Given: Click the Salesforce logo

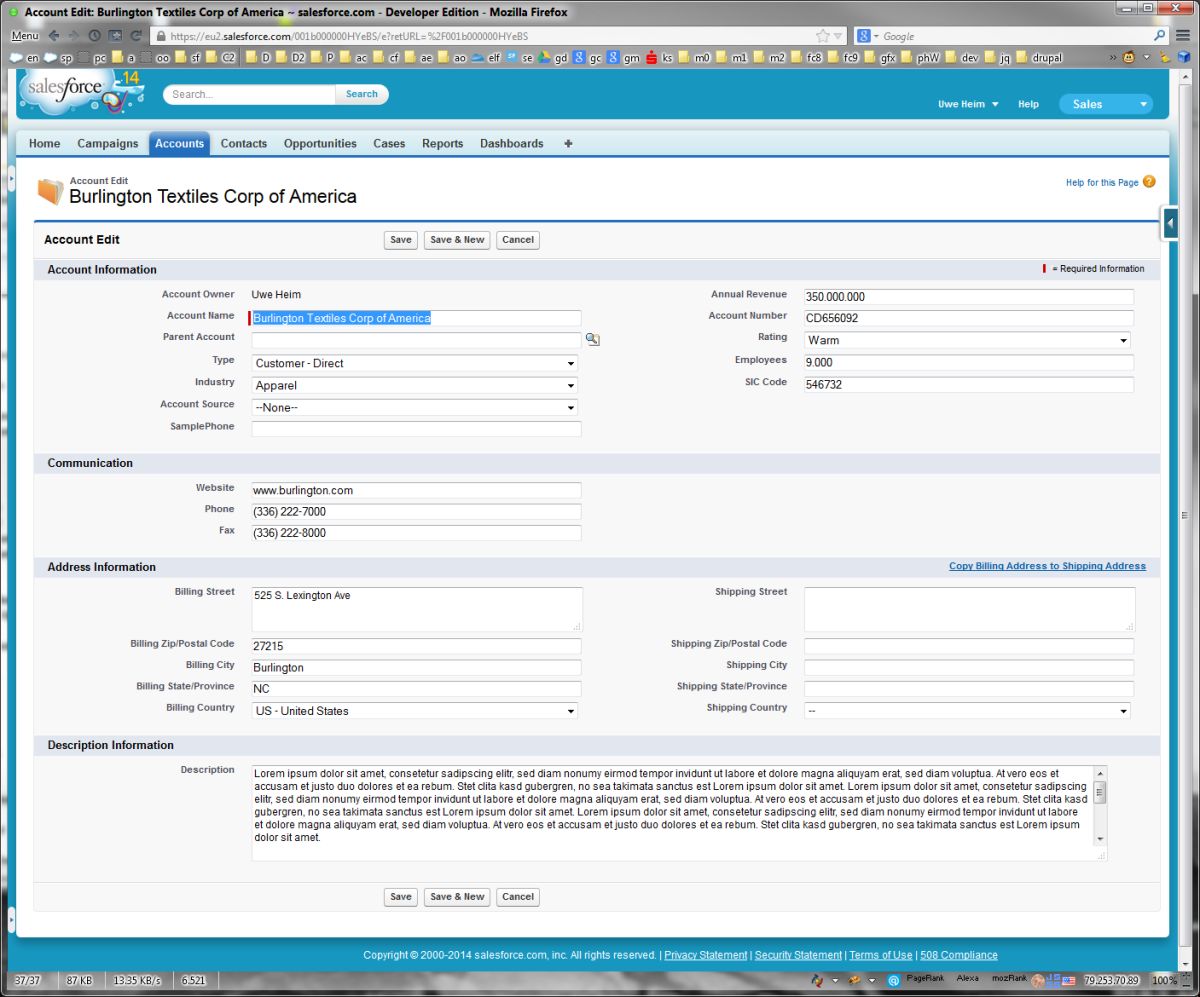Looking at the screenshot, I should [80, 92].
